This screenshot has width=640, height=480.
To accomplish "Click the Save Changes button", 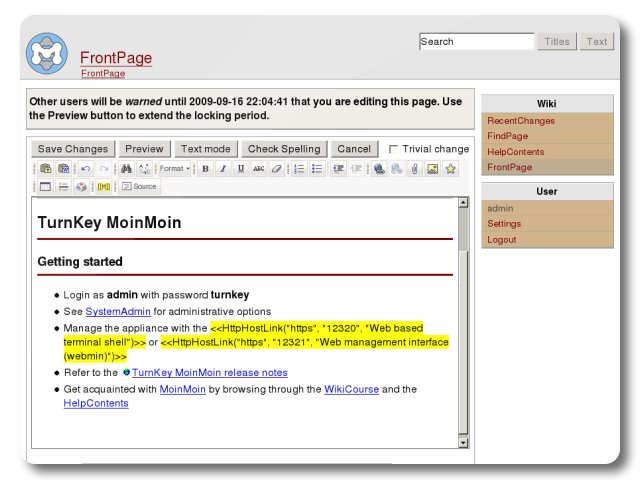I will point(73,149).
